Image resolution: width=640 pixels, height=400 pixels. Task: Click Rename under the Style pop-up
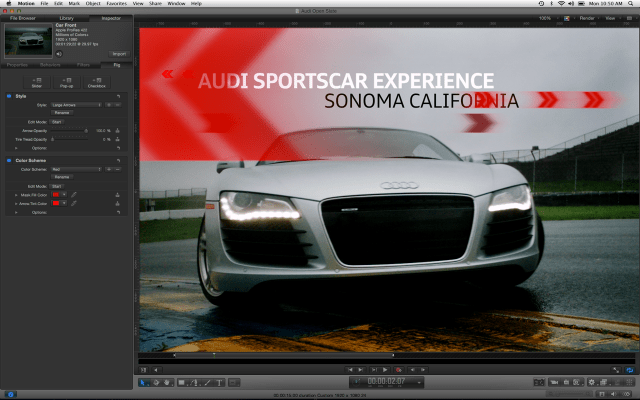[61, 113]
